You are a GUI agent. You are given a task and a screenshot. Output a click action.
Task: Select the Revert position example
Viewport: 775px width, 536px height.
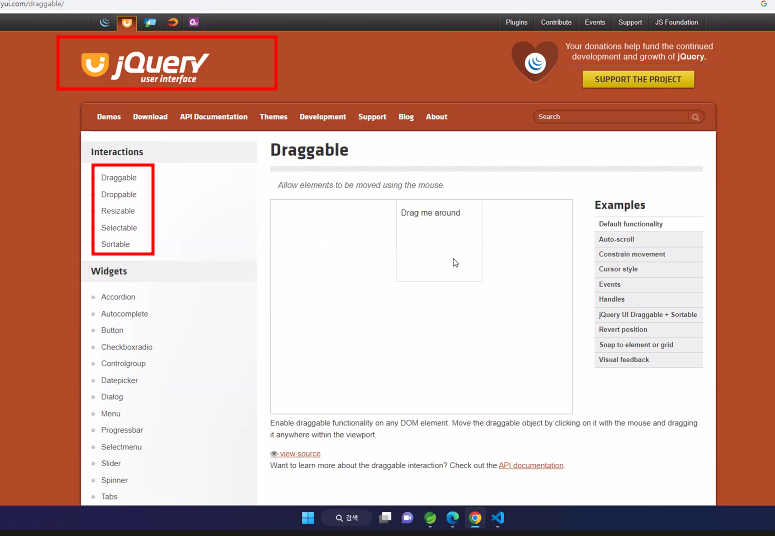648,330
